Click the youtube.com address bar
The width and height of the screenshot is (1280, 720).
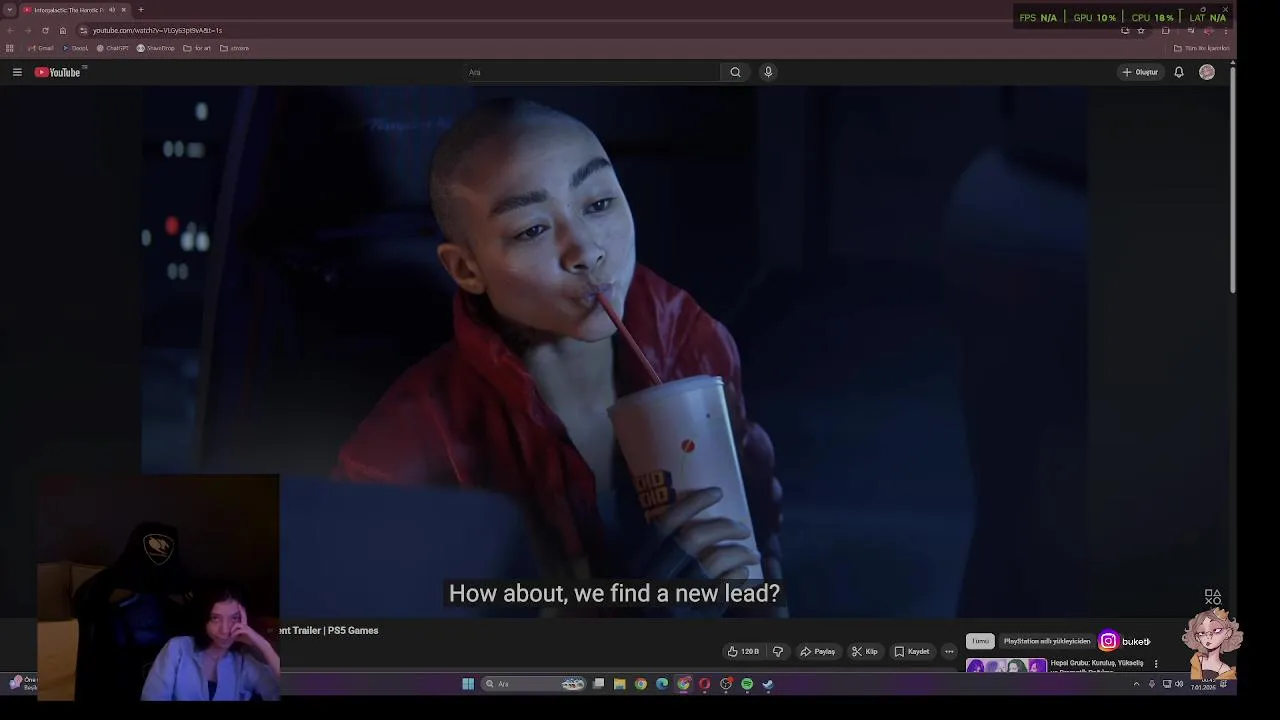click(x=600, y=30)
